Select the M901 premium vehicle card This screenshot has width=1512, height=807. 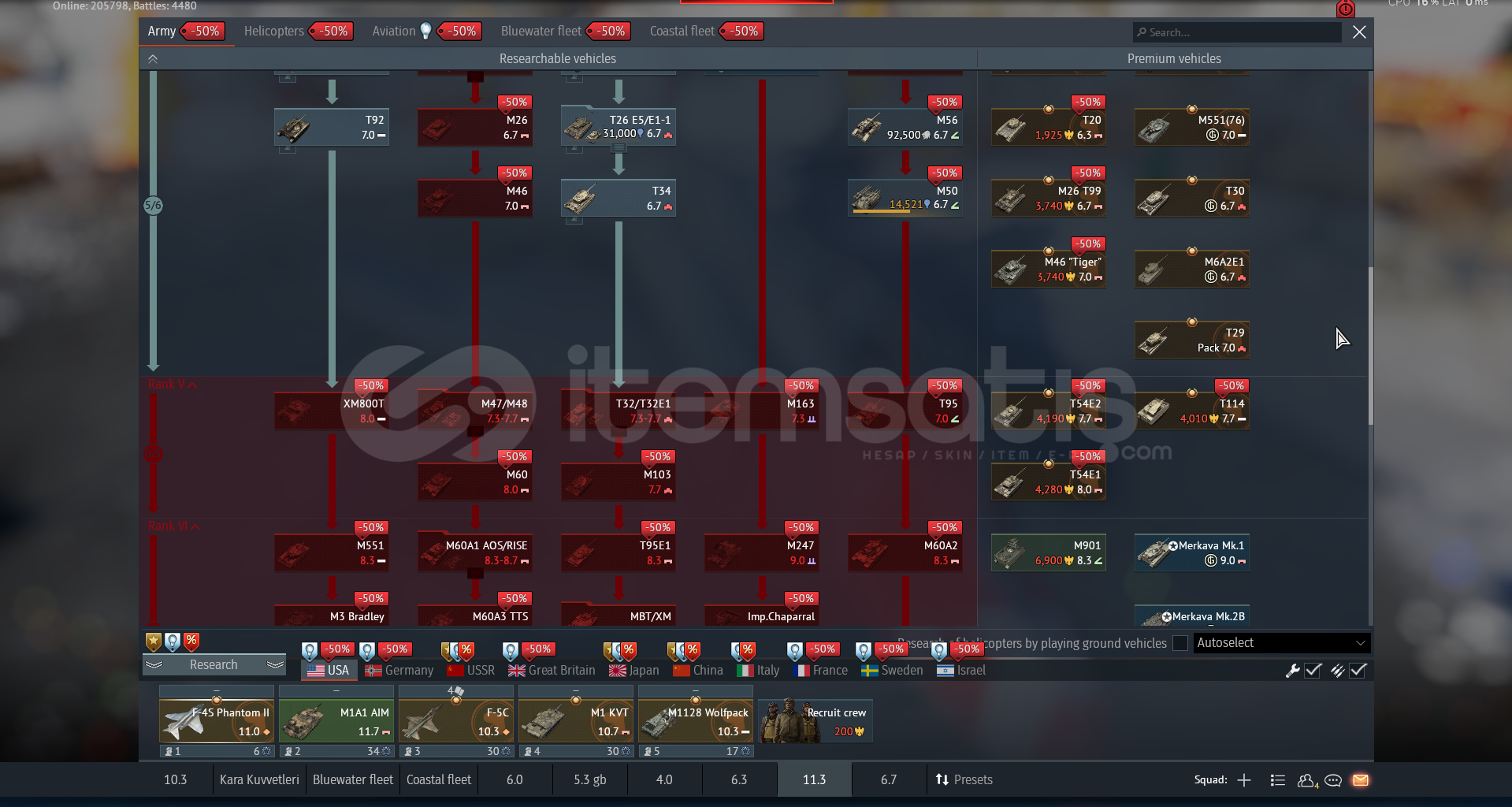(1049, 552)
